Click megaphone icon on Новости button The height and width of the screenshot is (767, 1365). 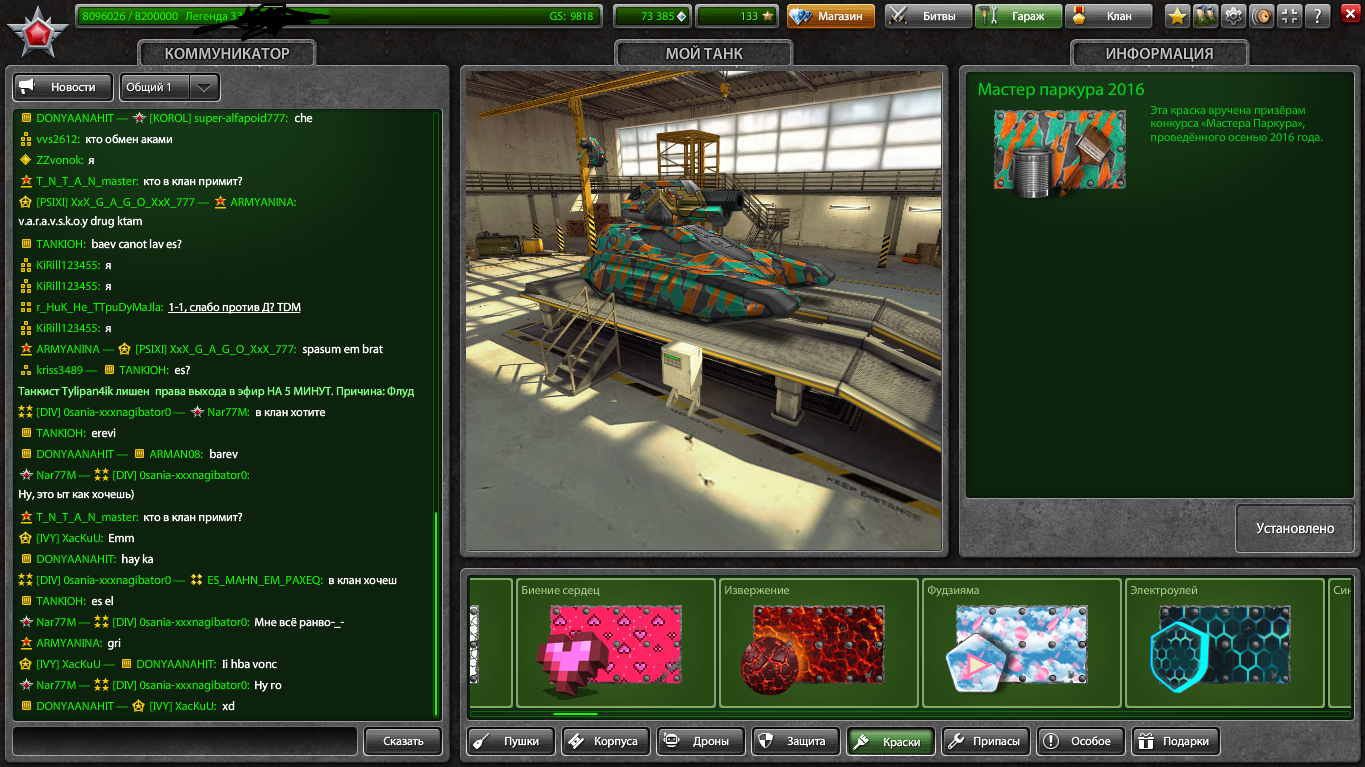pyautogui.click(x=28, y=87)
